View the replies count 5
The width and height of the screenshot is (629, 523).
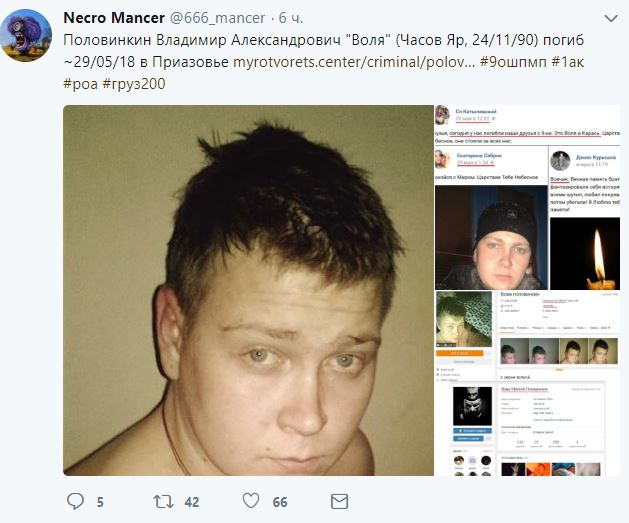pyautogui.click(x=100, y=502)
